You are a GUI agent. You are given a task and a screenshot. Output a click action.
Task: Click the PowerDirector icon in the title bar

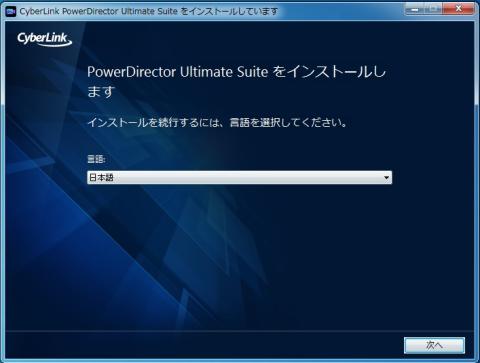tap(11, 11)
